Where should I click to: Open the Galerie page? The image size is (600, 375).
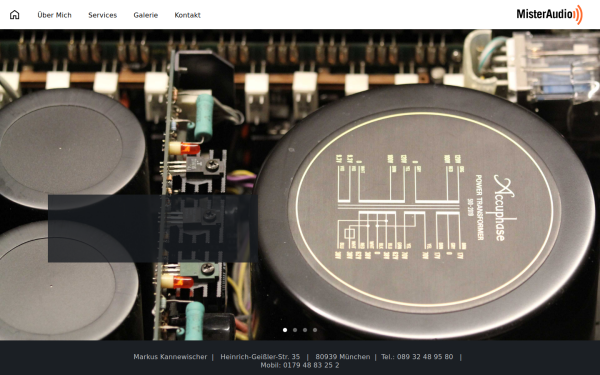tap(146, 15)
